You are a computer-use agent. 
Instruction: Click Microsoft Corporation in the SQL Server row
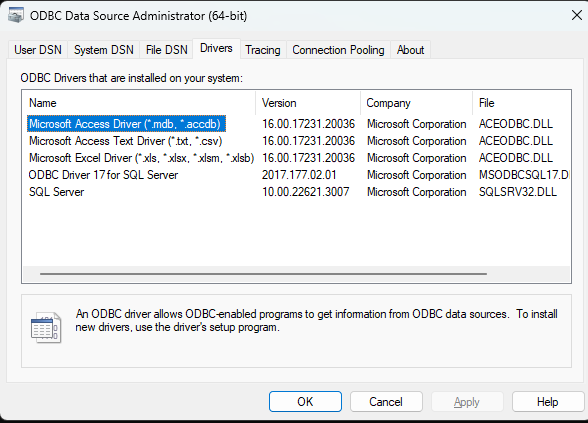417,192
